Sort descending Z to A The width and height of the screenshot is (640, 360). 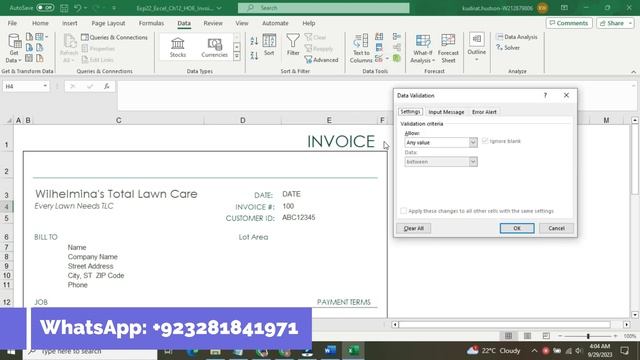click(x=254, y=55)
